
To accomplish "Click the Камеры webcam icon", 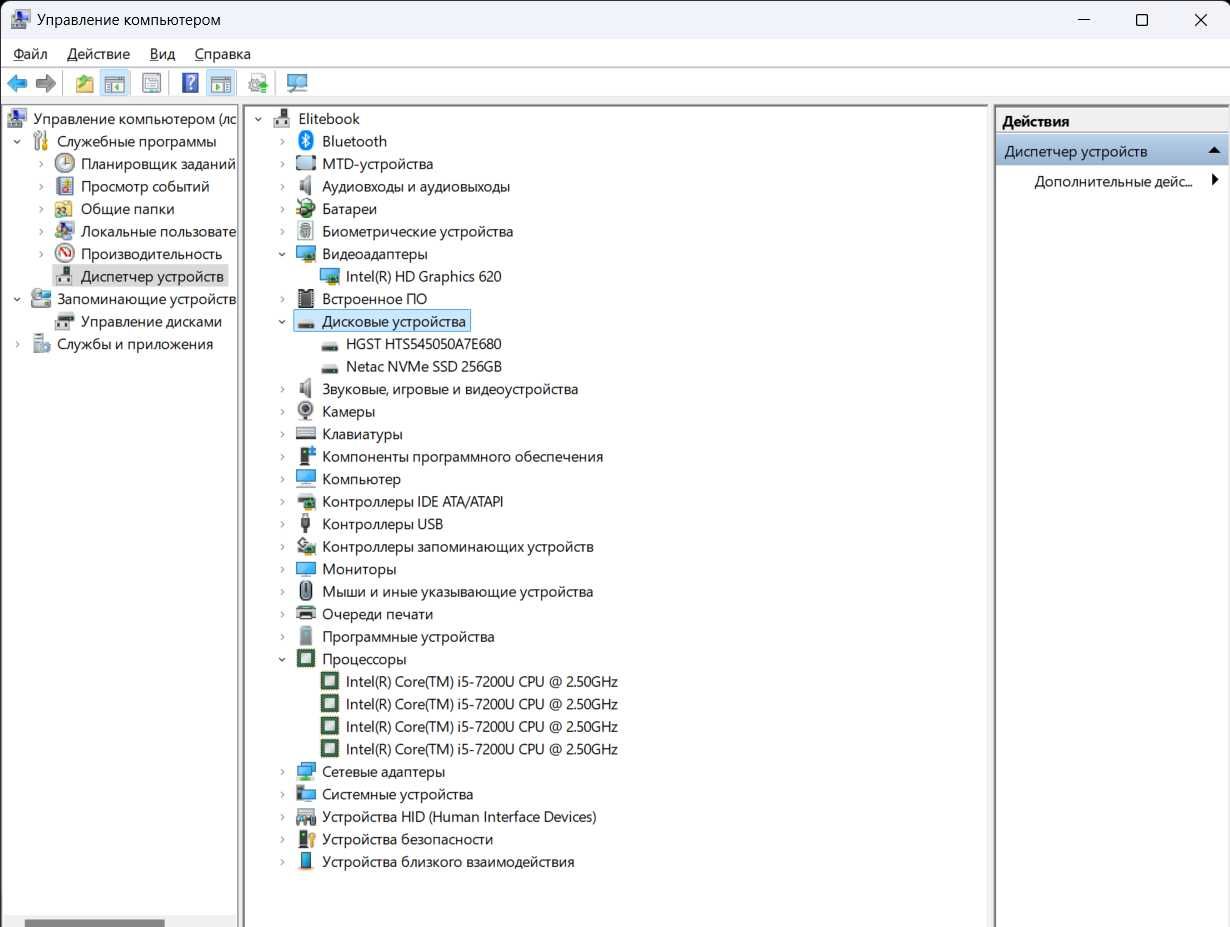I will pos(306,411).
